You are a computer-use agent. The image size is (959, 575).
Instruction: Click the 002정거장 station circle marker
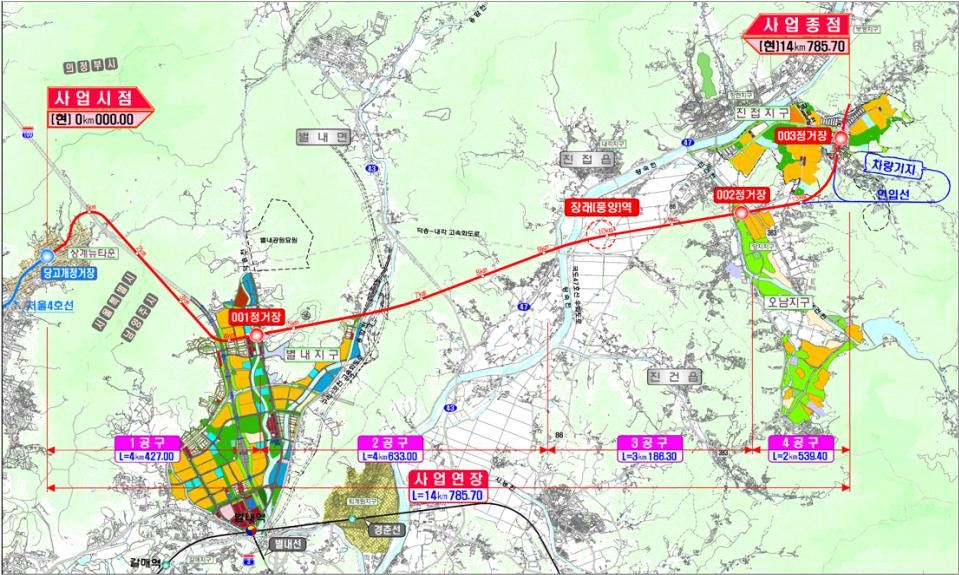click(x=740, y=213)
